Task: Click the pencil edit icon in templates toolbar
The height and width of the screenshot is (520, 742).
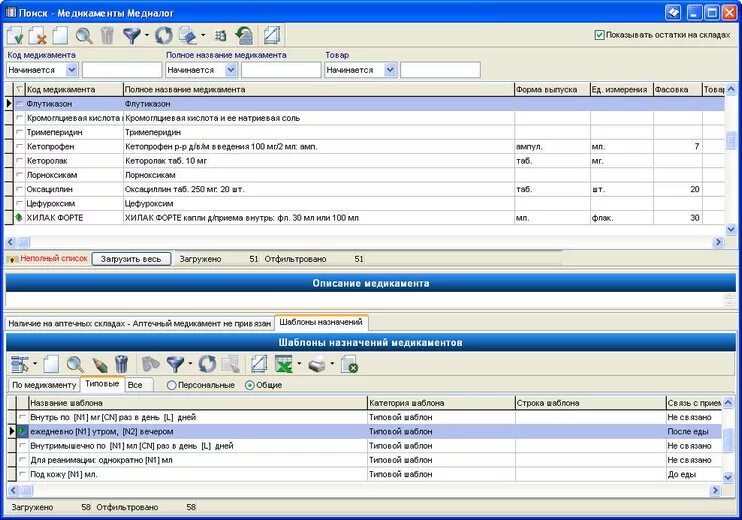Action: pos(99,364)
